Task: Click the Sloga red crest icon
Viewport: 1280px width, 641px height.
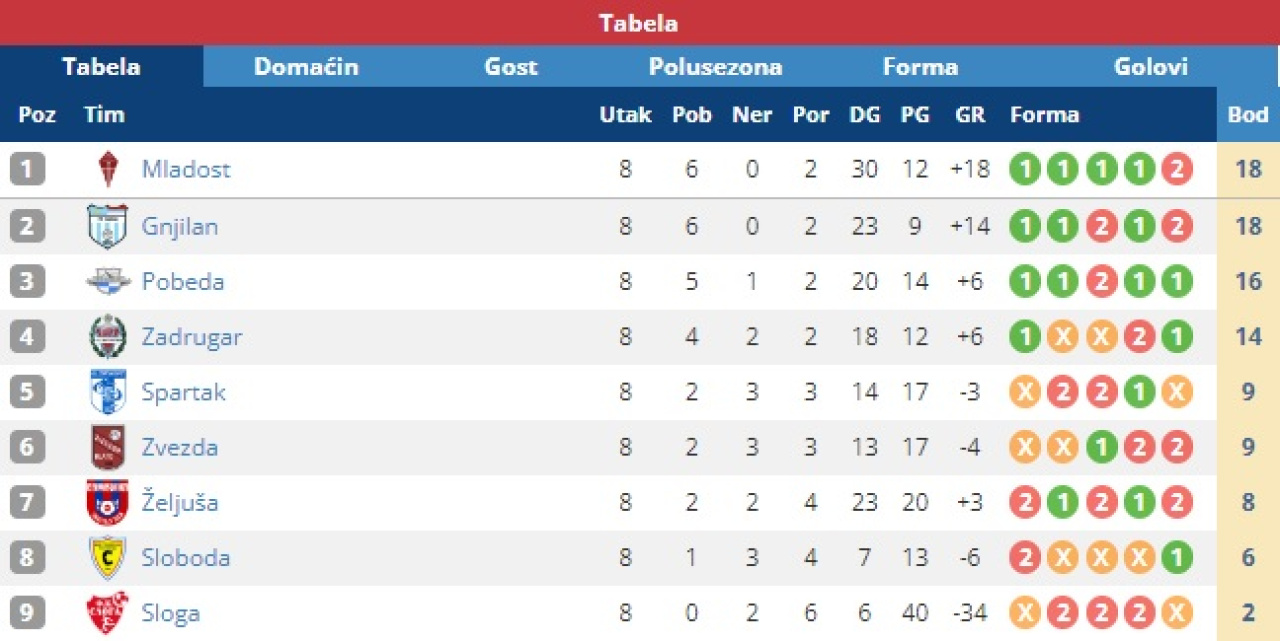Action: click(x=108, y=613)
